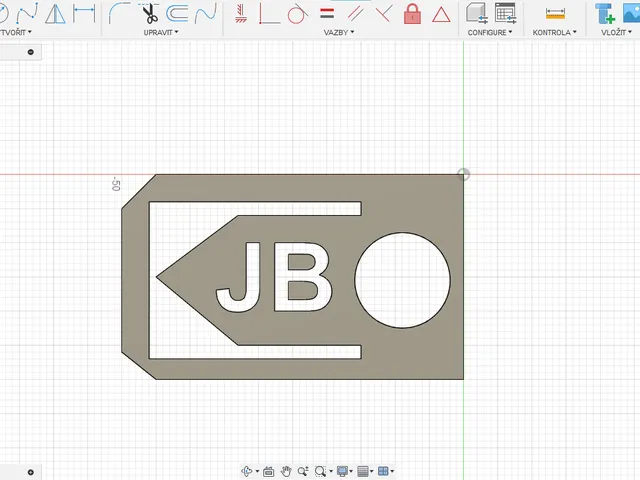Select the Fillet tool
Viewport: 640px width, 480px height.
coord(119,13)
